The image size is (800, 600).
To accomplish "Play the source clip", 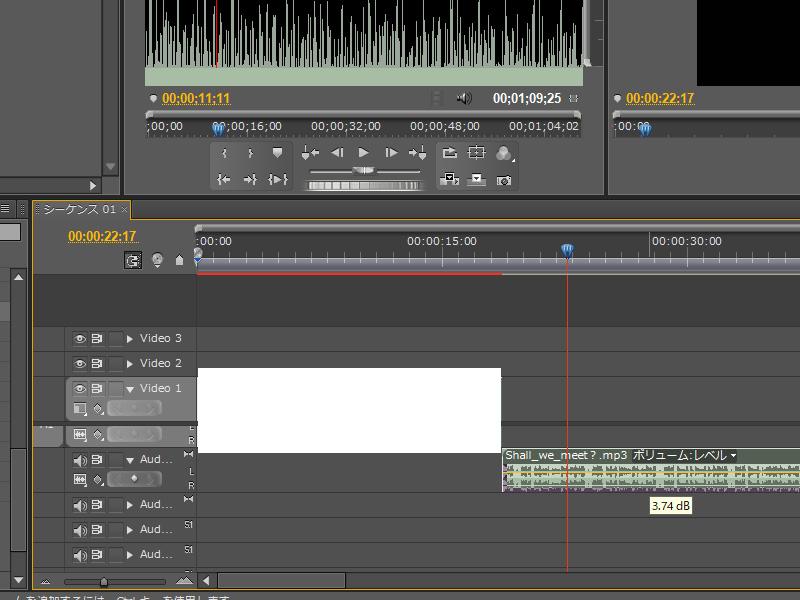I will 363,153.
